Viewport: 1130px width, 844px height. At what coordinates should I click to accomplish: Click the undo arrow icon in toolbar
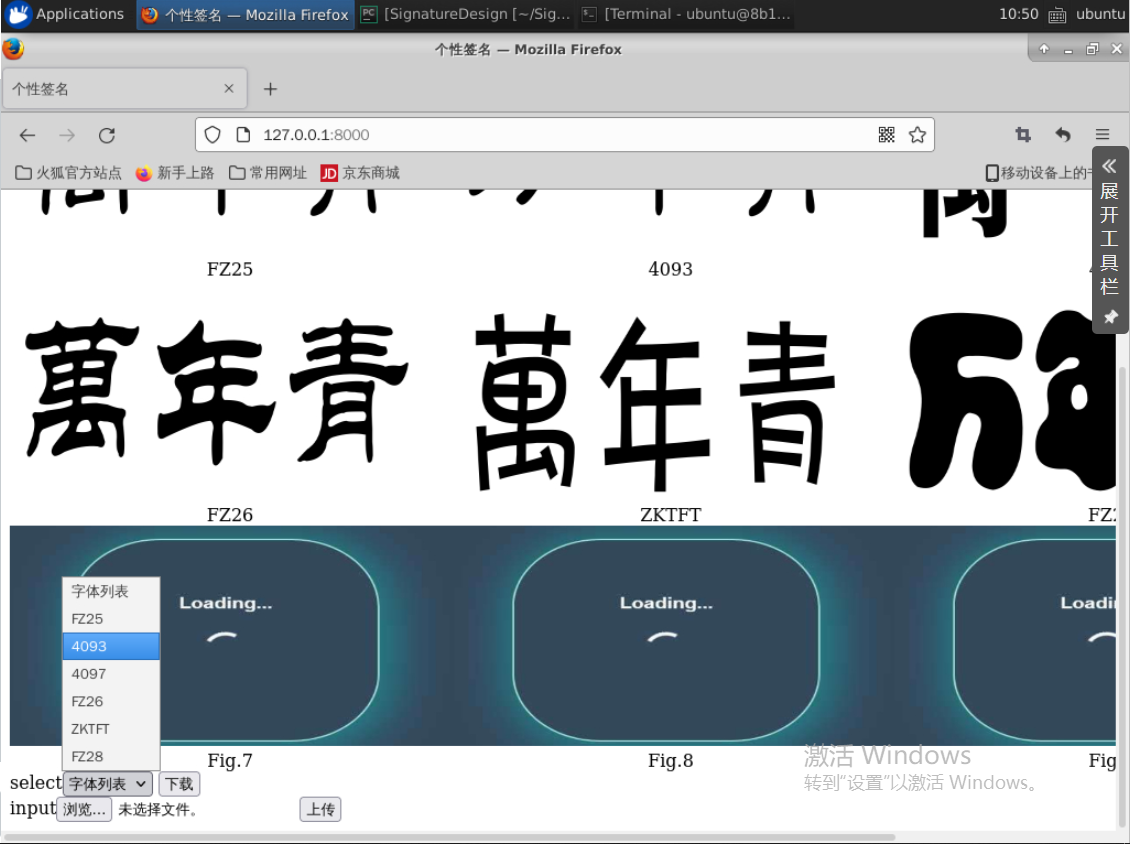[1062, 135]
